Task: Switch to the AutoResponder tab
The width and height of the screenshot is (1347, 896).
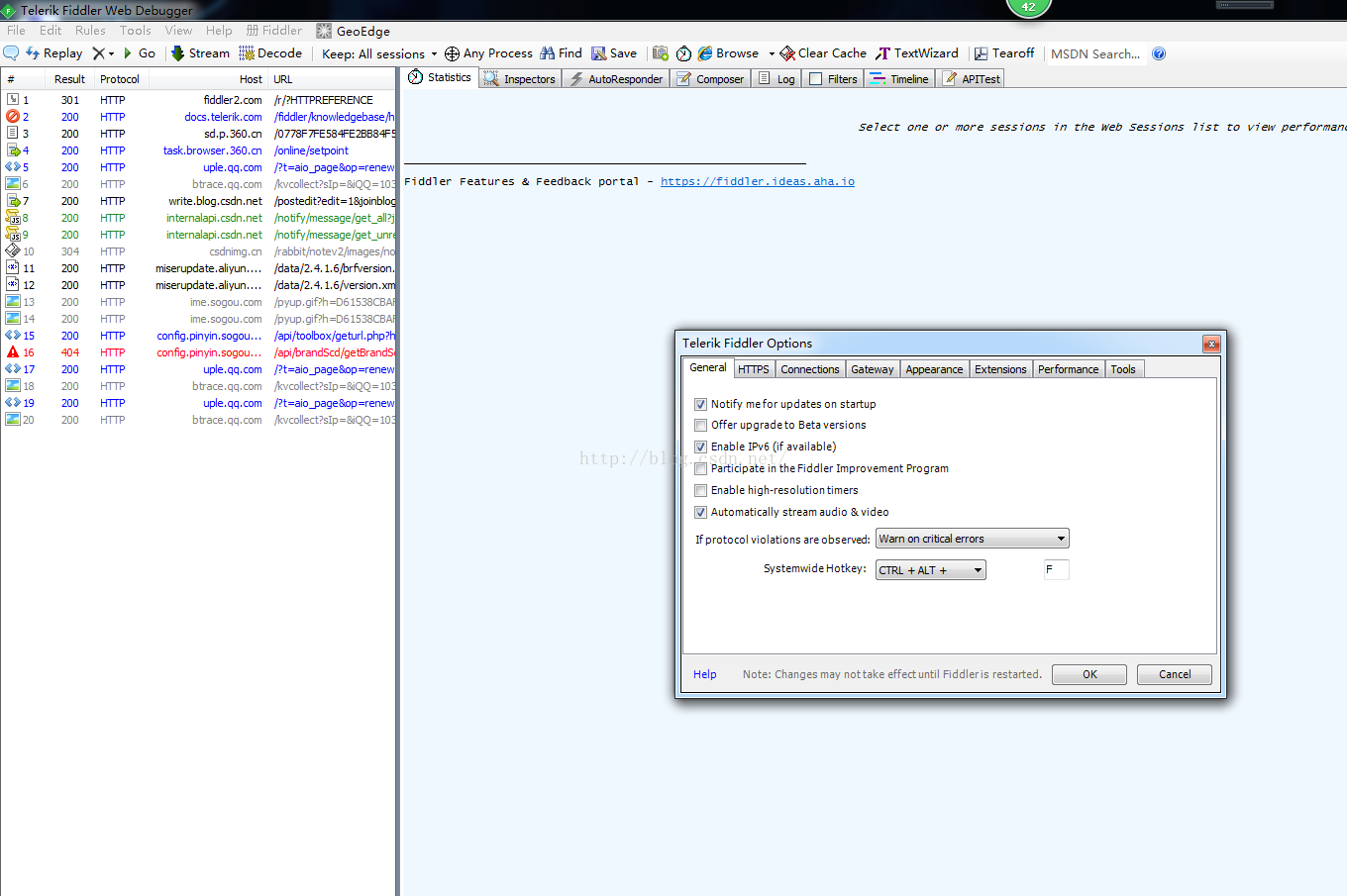Action: pyautogui.click(x=616, y=79)
